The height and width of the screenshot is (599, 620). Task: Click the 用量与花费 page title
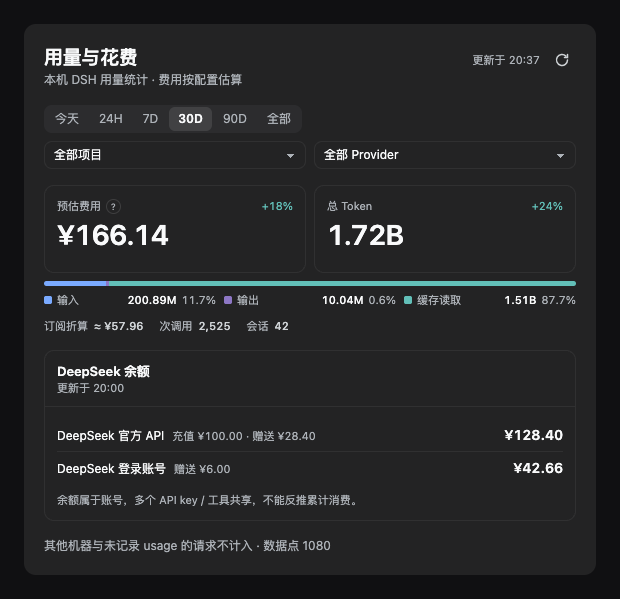click(91, 57)
